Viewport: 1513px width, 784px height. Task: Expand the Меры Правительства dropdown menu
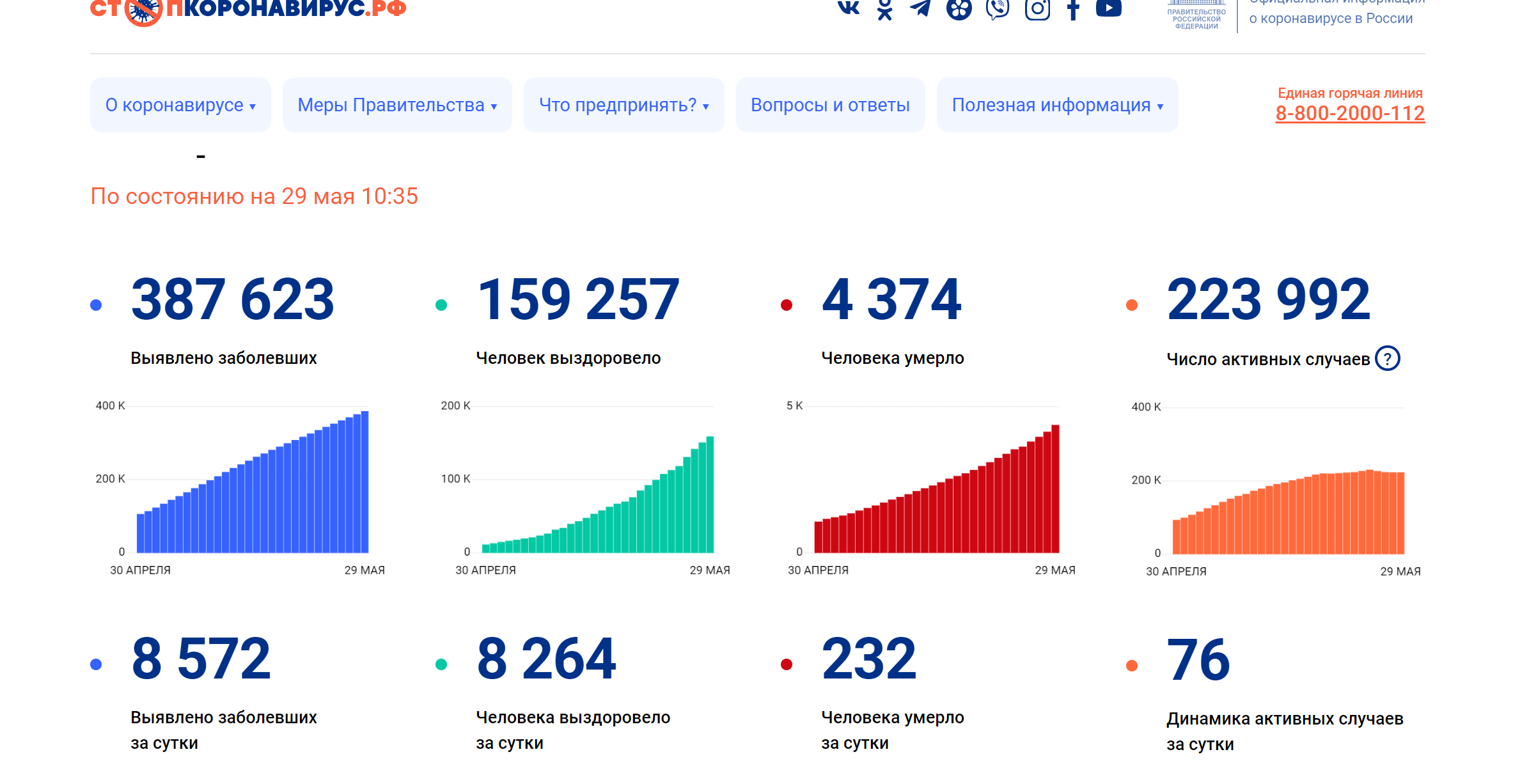397,105
